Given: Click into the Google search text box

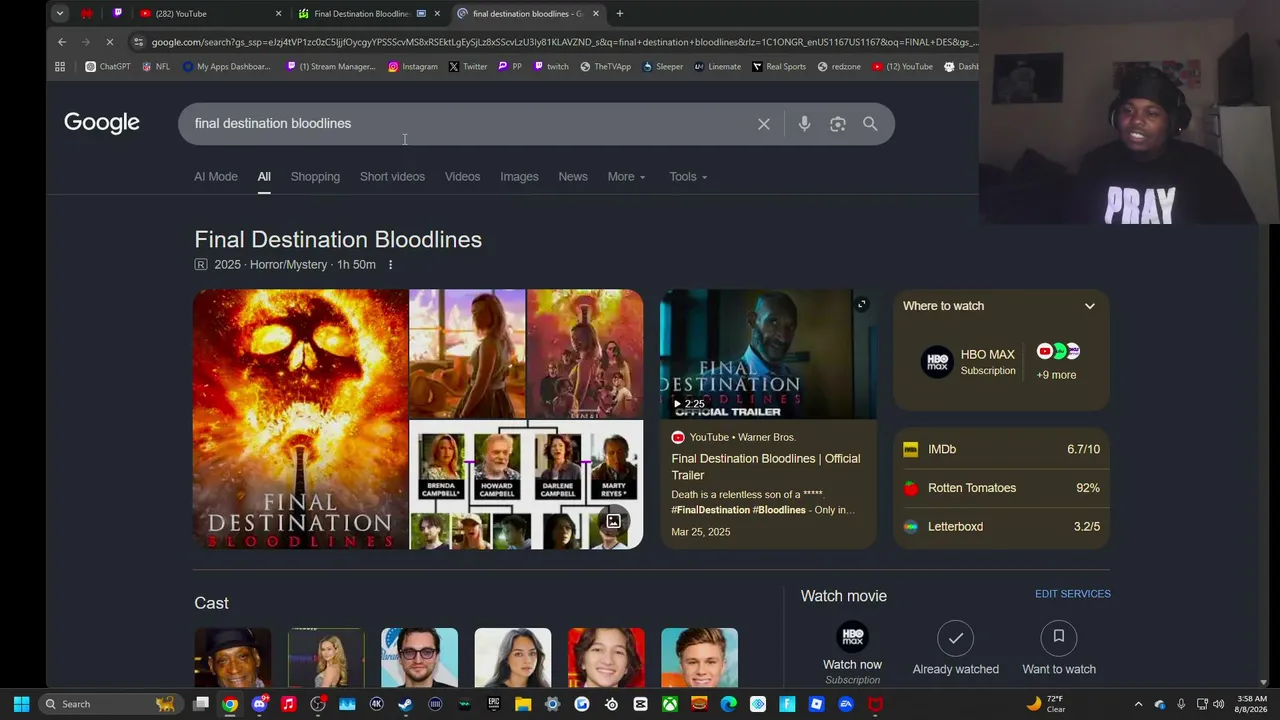Looking at the screenshot, I should (x=468, y=124).
